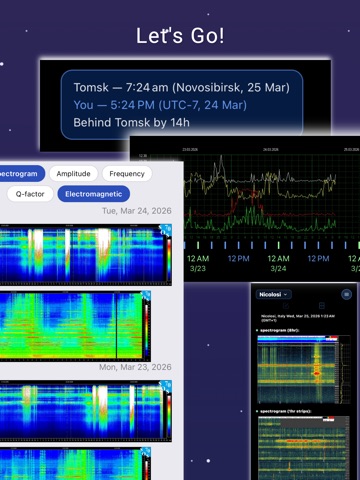The image size is (360, 480).
Task: Click the Mar 24 spectrogram color scale bar
Action: (169, 259)
